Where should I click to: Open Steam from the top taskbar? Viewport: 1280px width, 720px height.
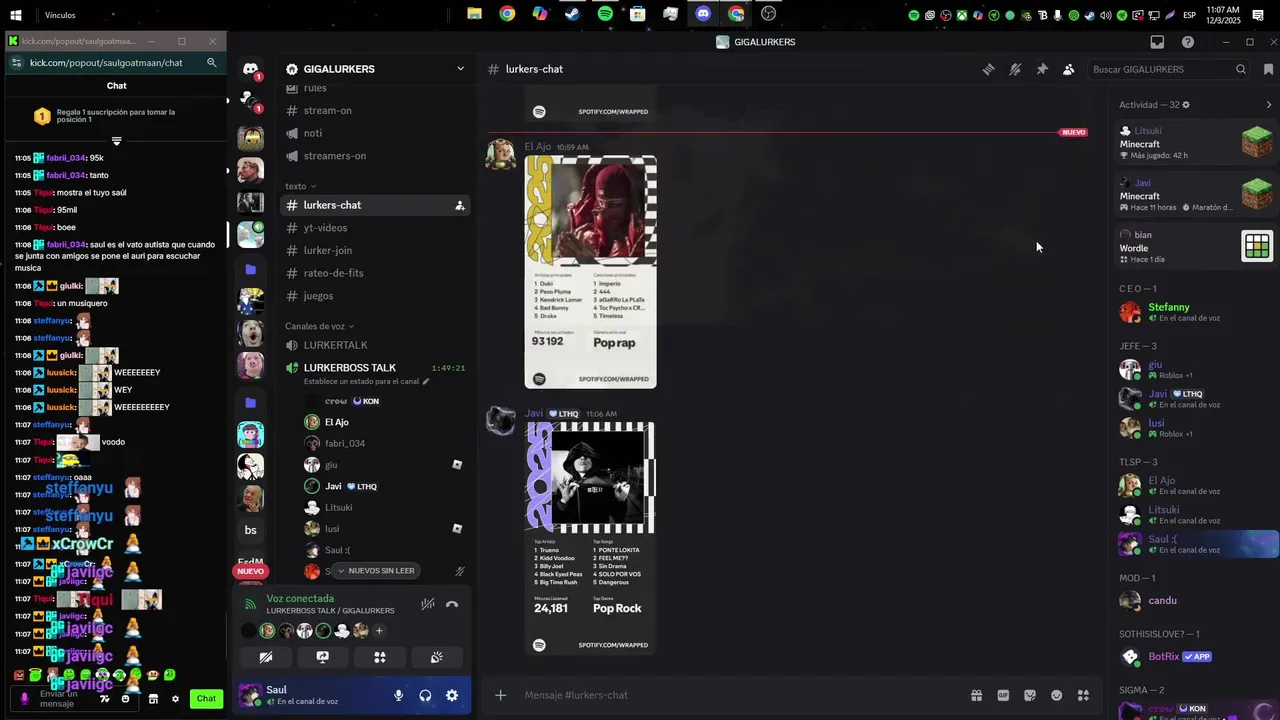(x=572, y=14)
